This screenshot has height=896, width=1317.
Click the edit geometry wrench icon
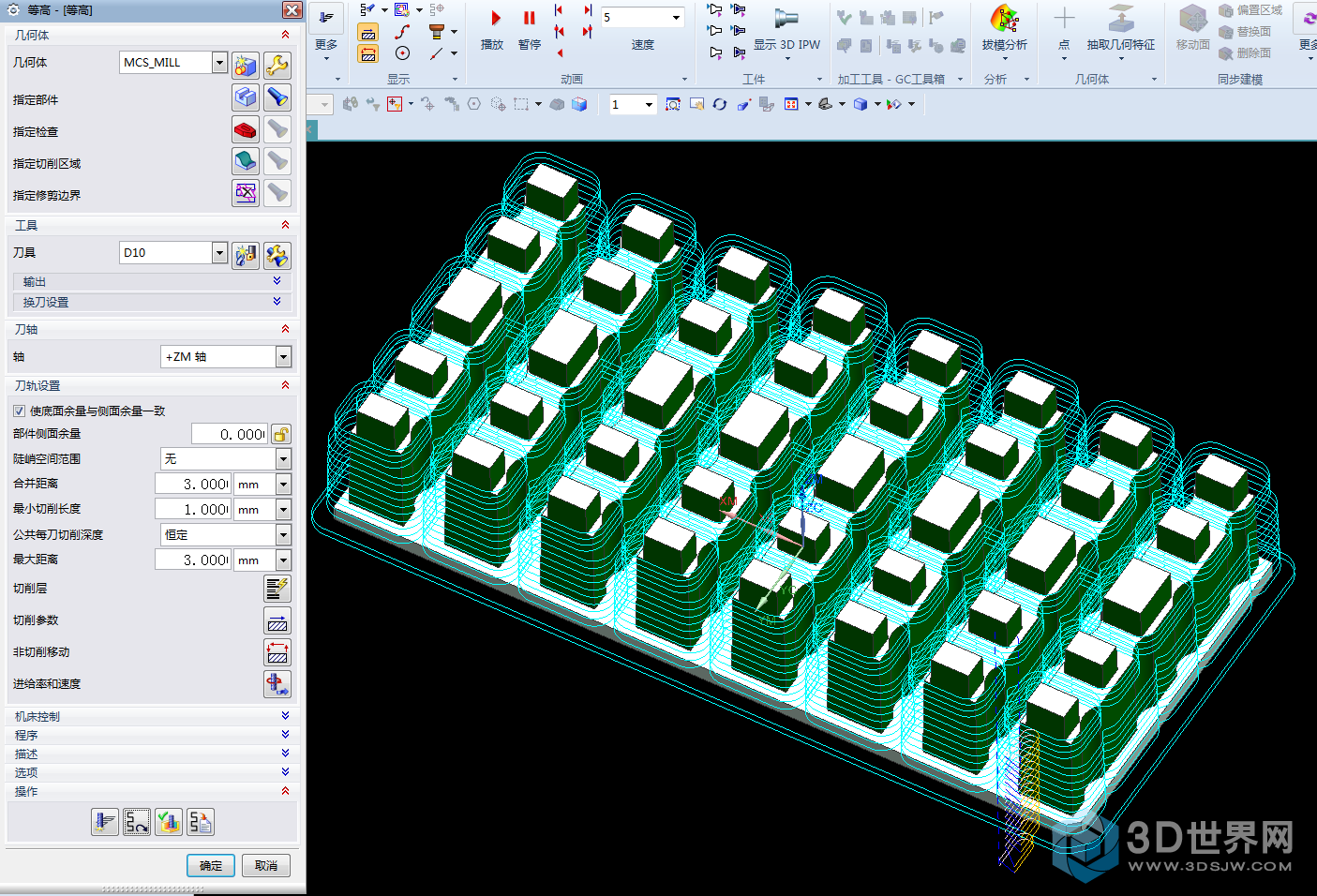point(277,65)
